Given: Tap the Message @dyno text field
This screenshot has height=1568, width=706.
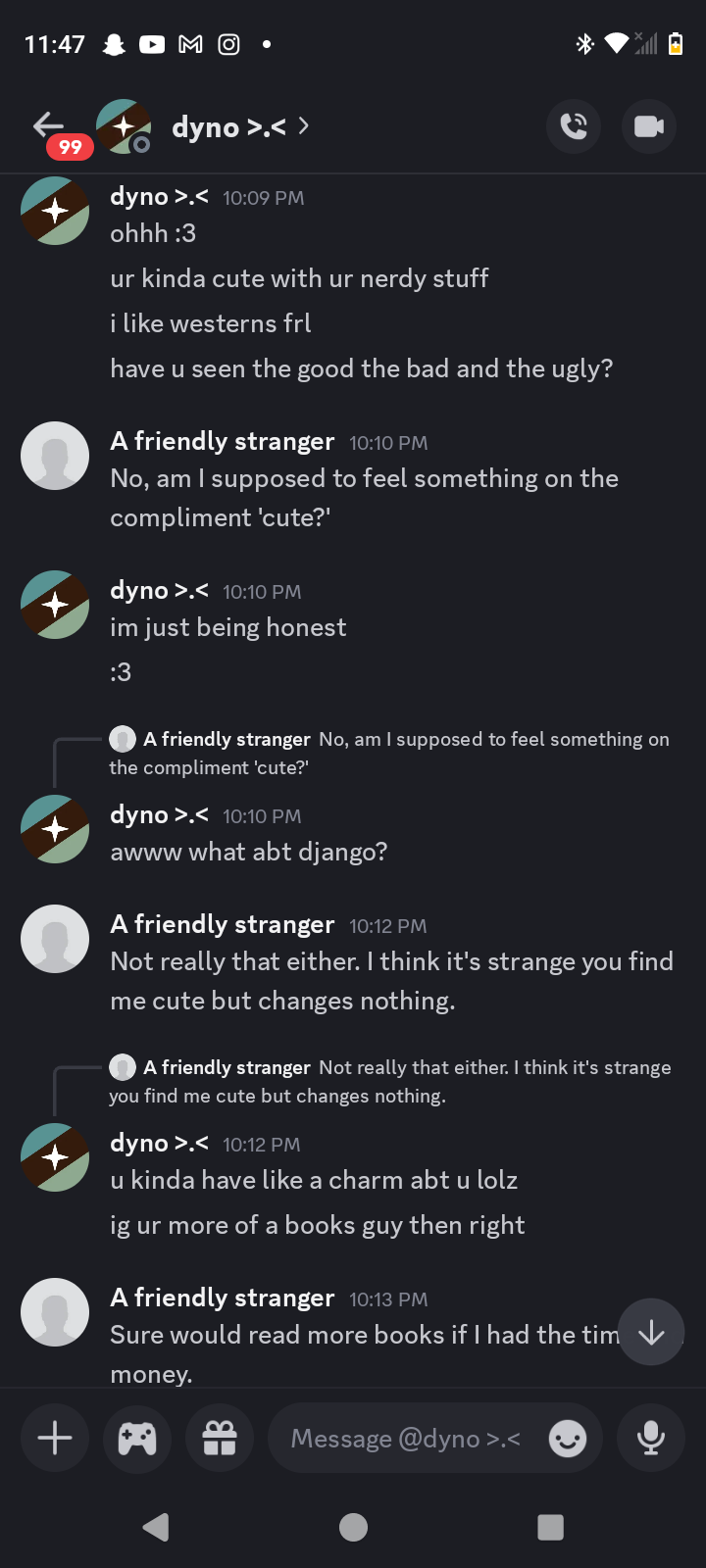Looking at the screenshot, I should point(405,1438).
